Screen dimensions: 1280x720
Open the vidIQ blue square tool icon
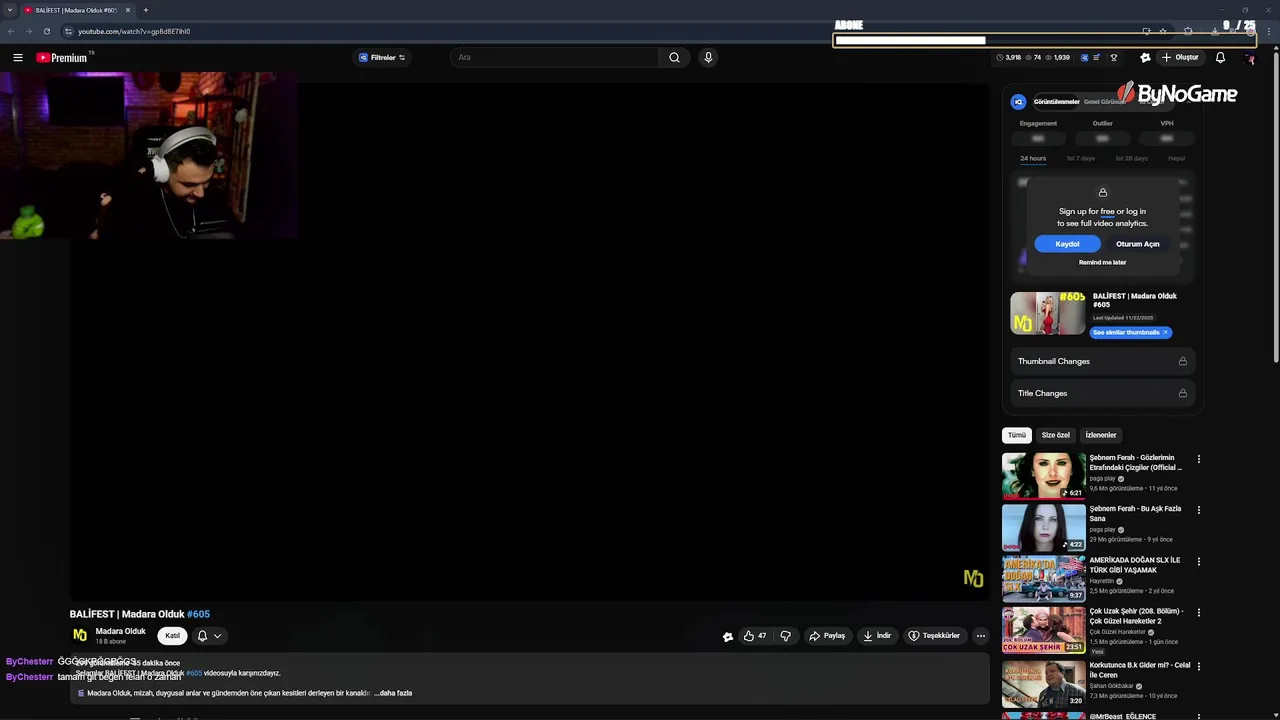(x=1085, y=58)
